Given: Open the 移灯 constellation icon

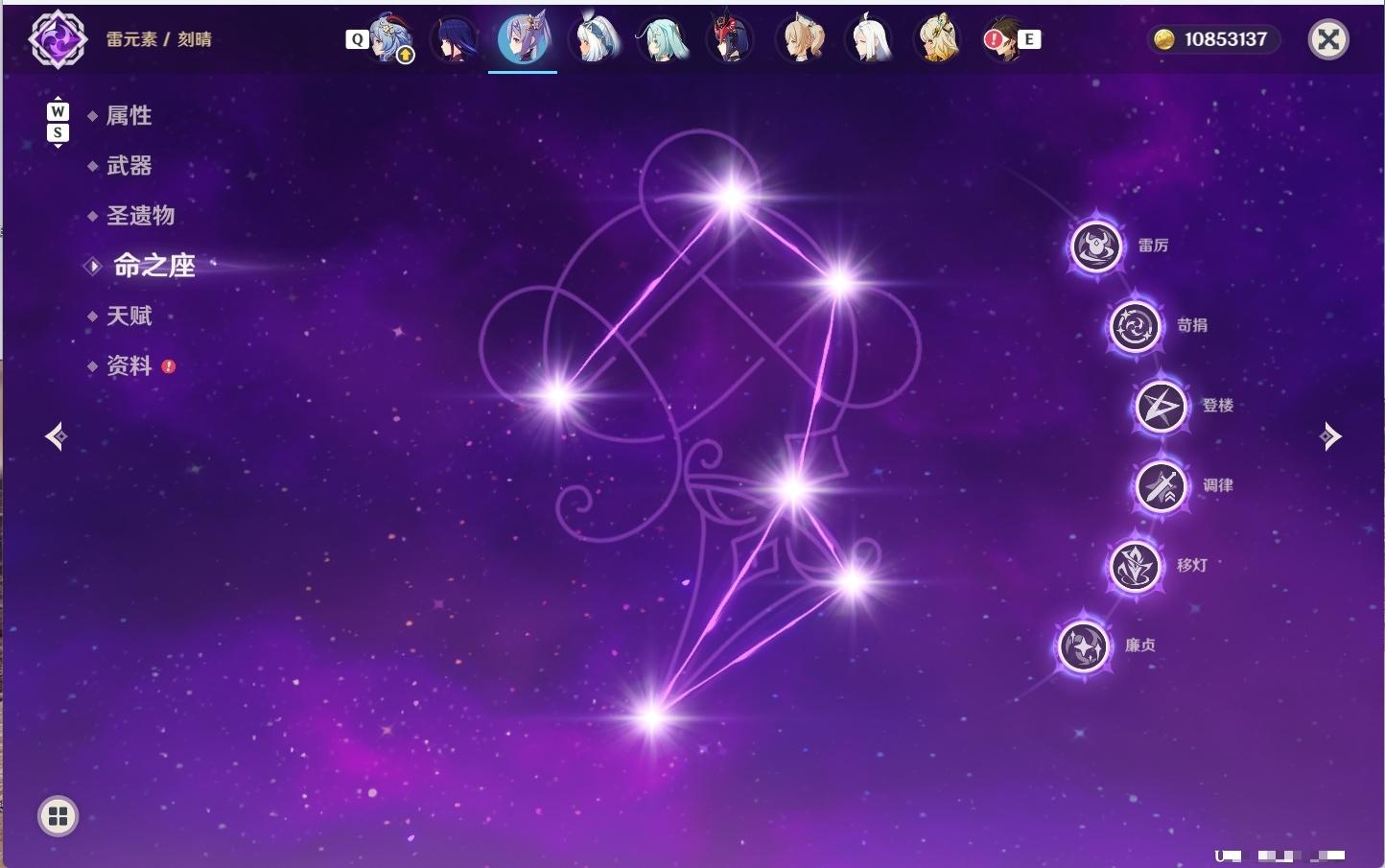Looking at the screenshot, I should [1135, 566].
